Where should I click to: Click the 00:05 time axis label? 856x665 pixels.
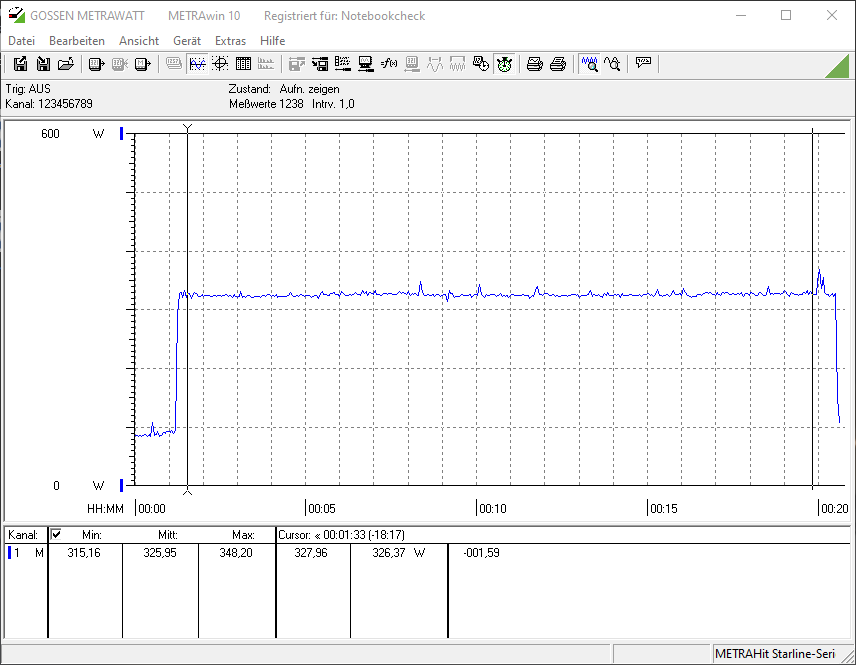[x=322, y=508]
